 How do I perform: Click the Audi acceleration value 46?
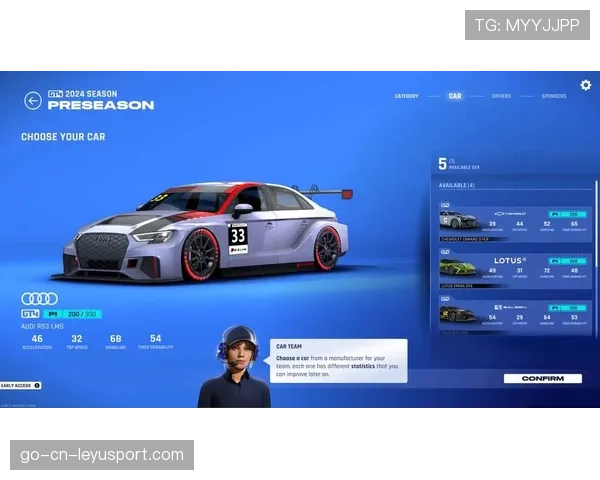(37, 338)
